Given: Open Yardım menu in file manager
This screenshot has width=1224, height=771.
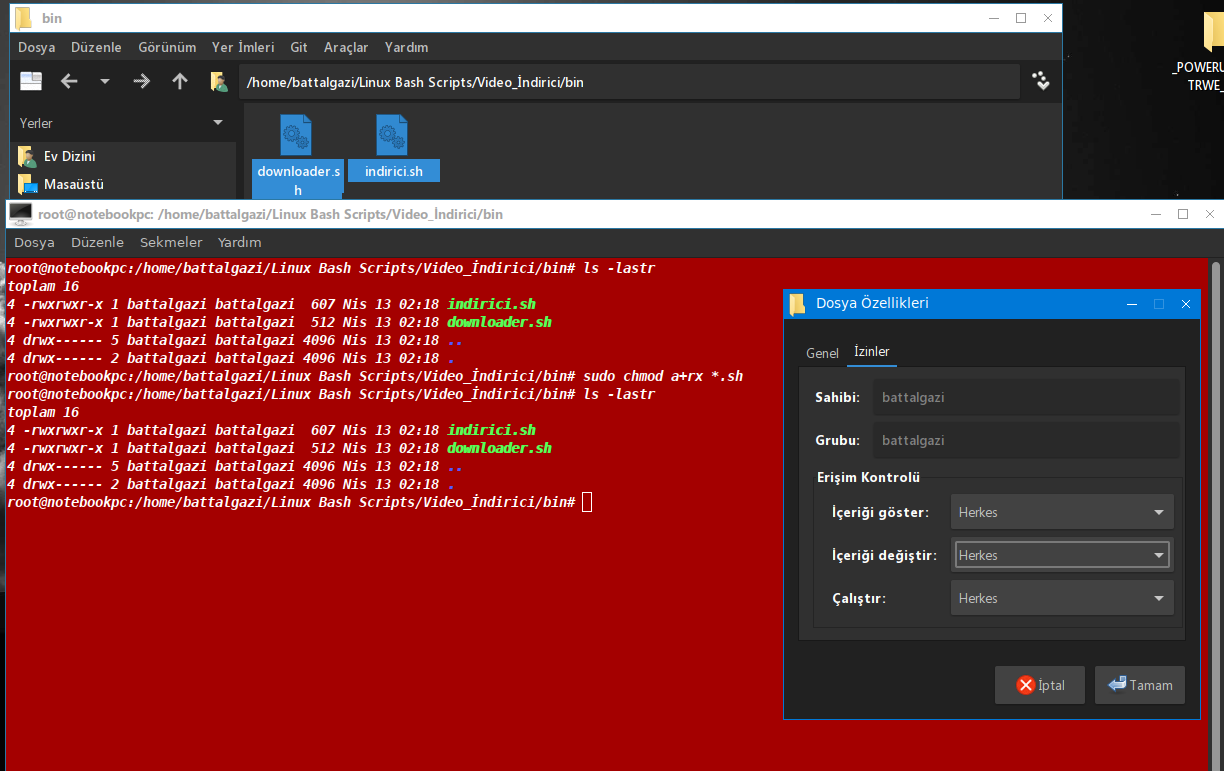Looking at the screenshot, I should [x=406, y=47].
